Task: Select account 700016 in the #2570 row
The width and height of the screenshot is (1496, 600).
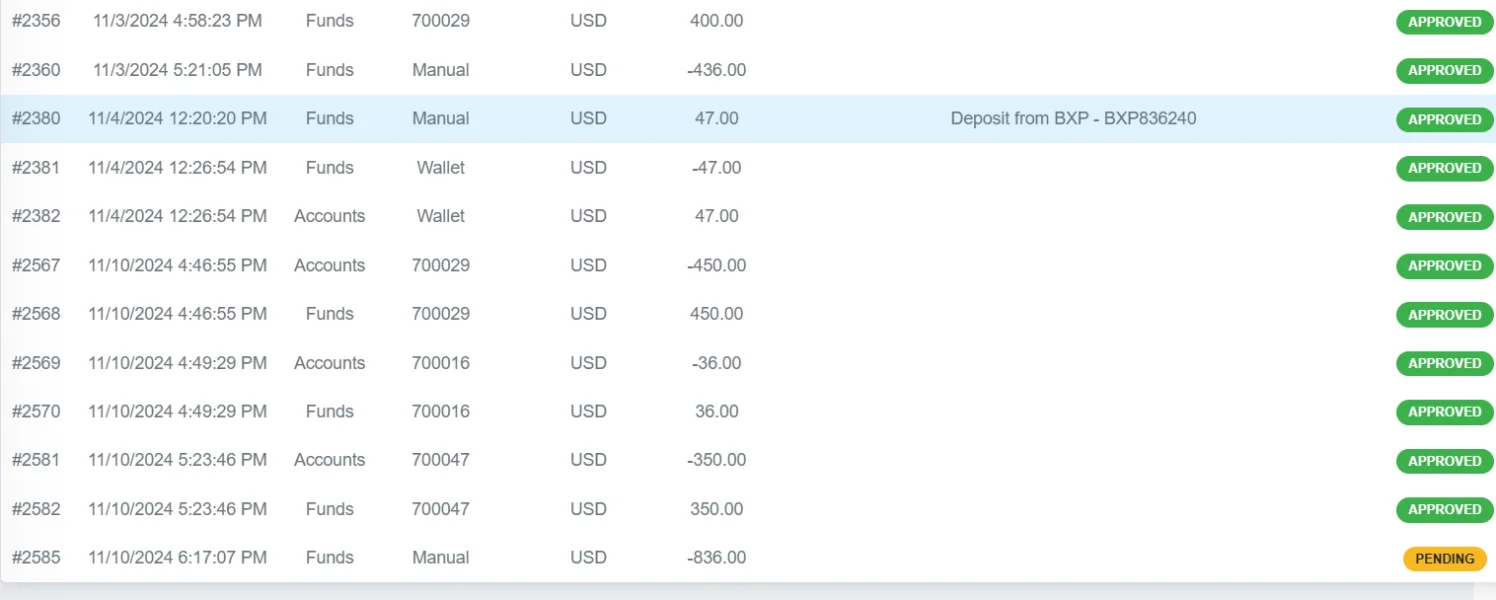Action: click(440, 412)
